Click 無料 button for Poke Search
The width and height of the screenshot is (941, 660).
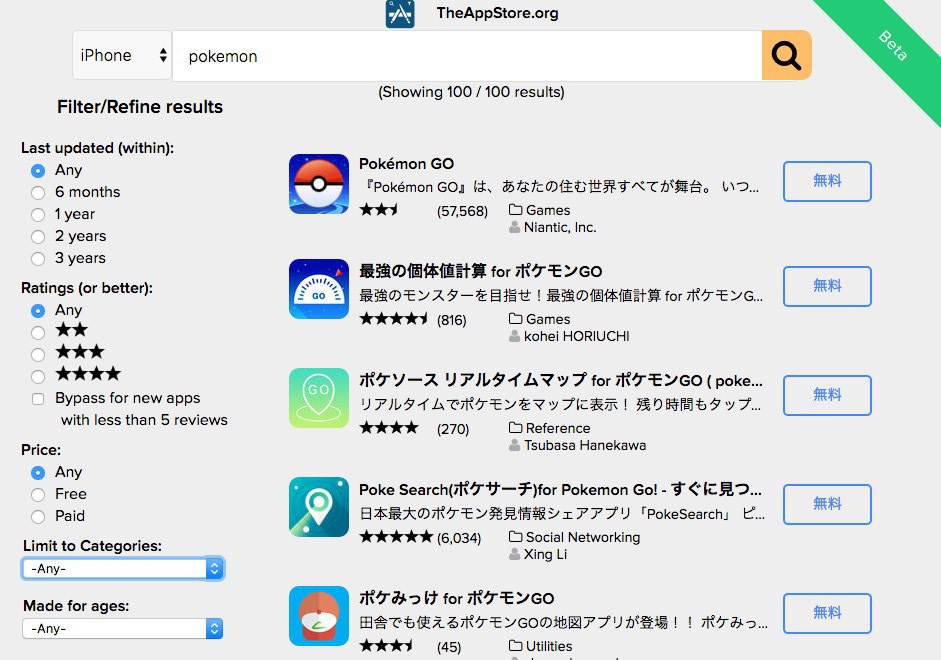pyautogui.click(x=827, y=505)
